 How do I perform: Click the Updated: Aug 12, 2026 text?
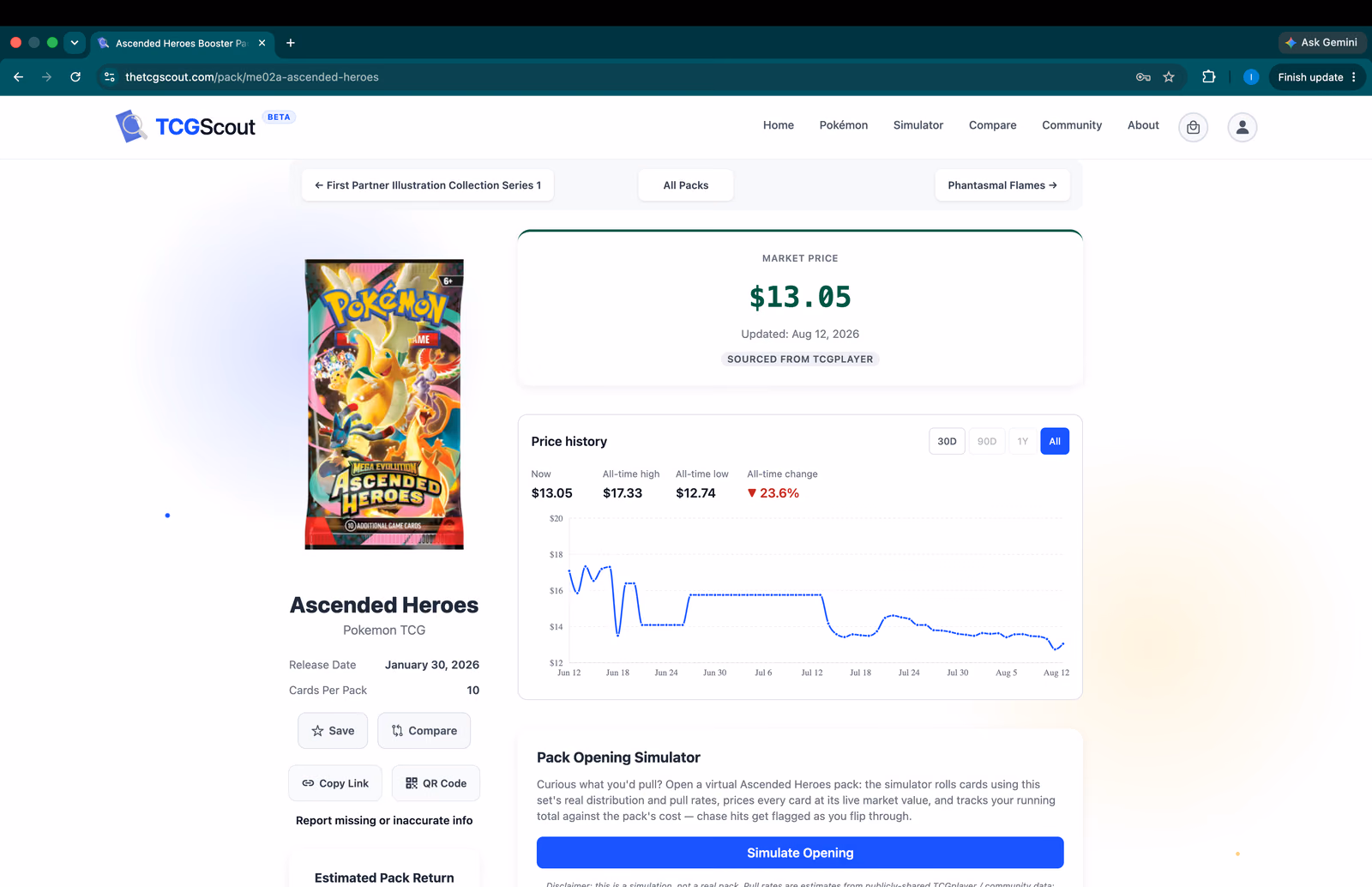point(800,335)
